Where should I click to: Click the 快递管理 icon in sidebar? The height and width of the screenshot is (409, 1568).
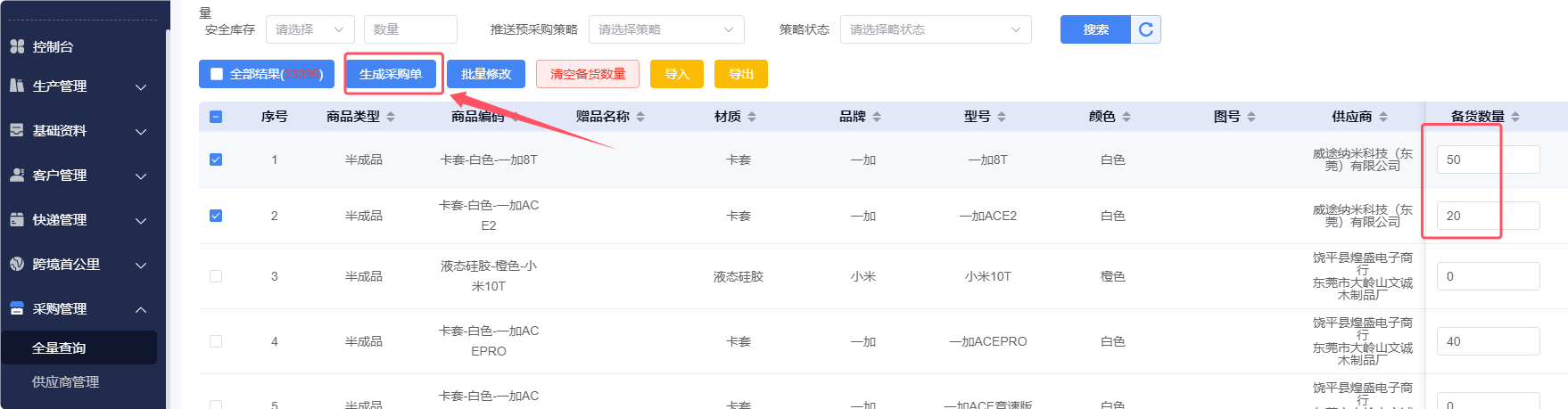pos(17,219)
